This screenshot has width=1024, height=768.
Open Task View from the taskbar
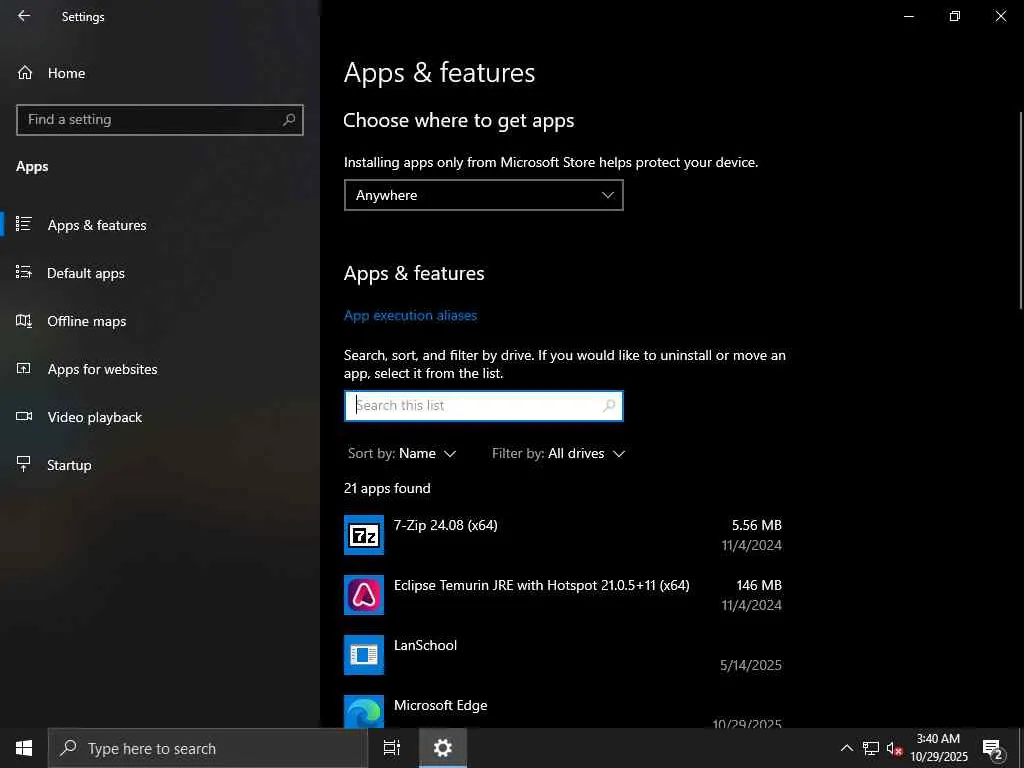tap(392, 748)
